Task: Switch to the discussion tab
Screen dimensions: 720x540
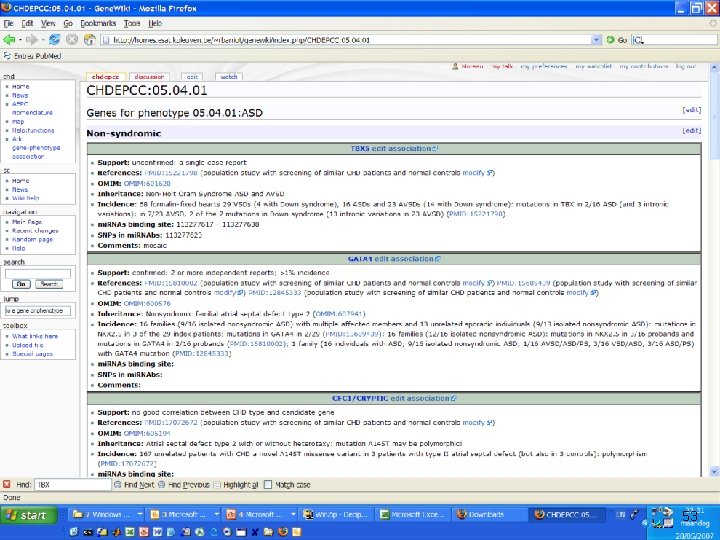Action: pyautogui.click(x=149, y=77)
